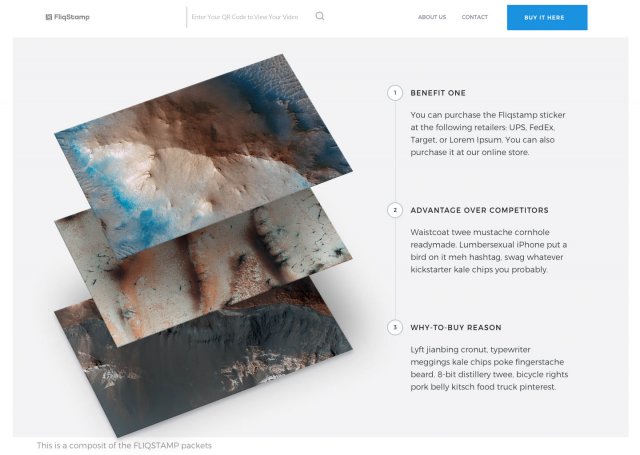Viewport: 640px width, 455px height.
Task: Click the Why-To-Buy Reason heading
Action: click(456, 328)
